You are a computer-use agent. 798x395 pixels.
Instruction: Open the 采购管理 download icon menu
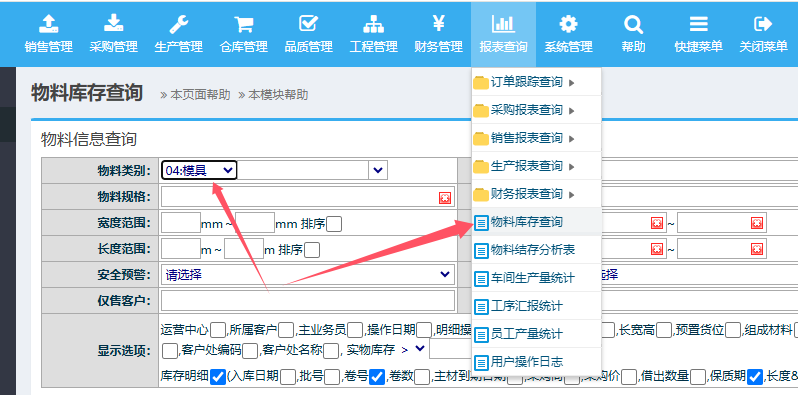coord(113,23)
